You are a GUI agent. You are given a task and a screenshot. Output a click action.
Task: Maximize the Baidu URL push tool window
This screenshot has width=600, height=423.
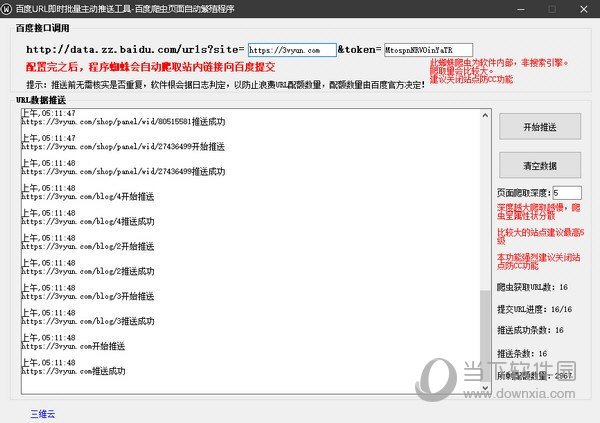click(552, 9)
